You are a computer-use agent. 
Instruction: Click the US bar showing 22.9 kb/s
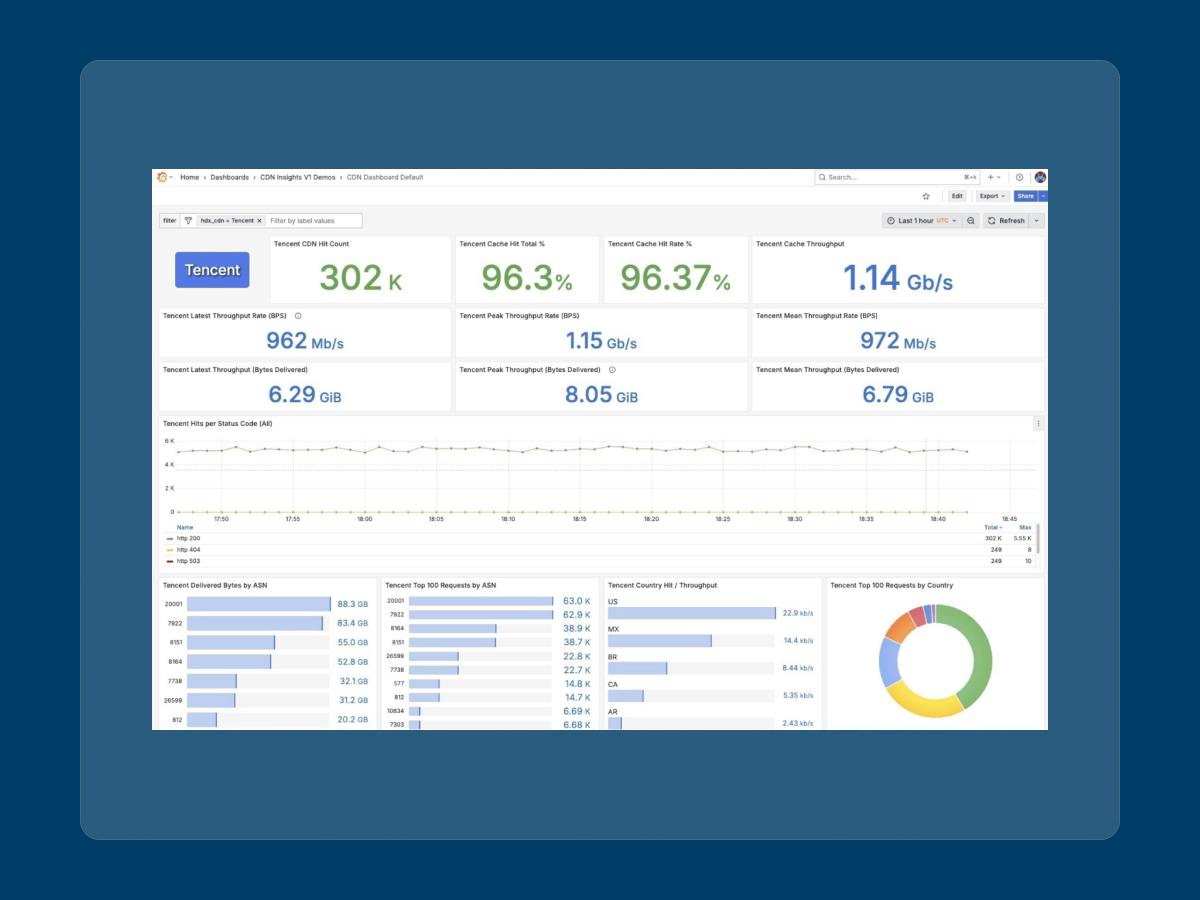(692, 613)
